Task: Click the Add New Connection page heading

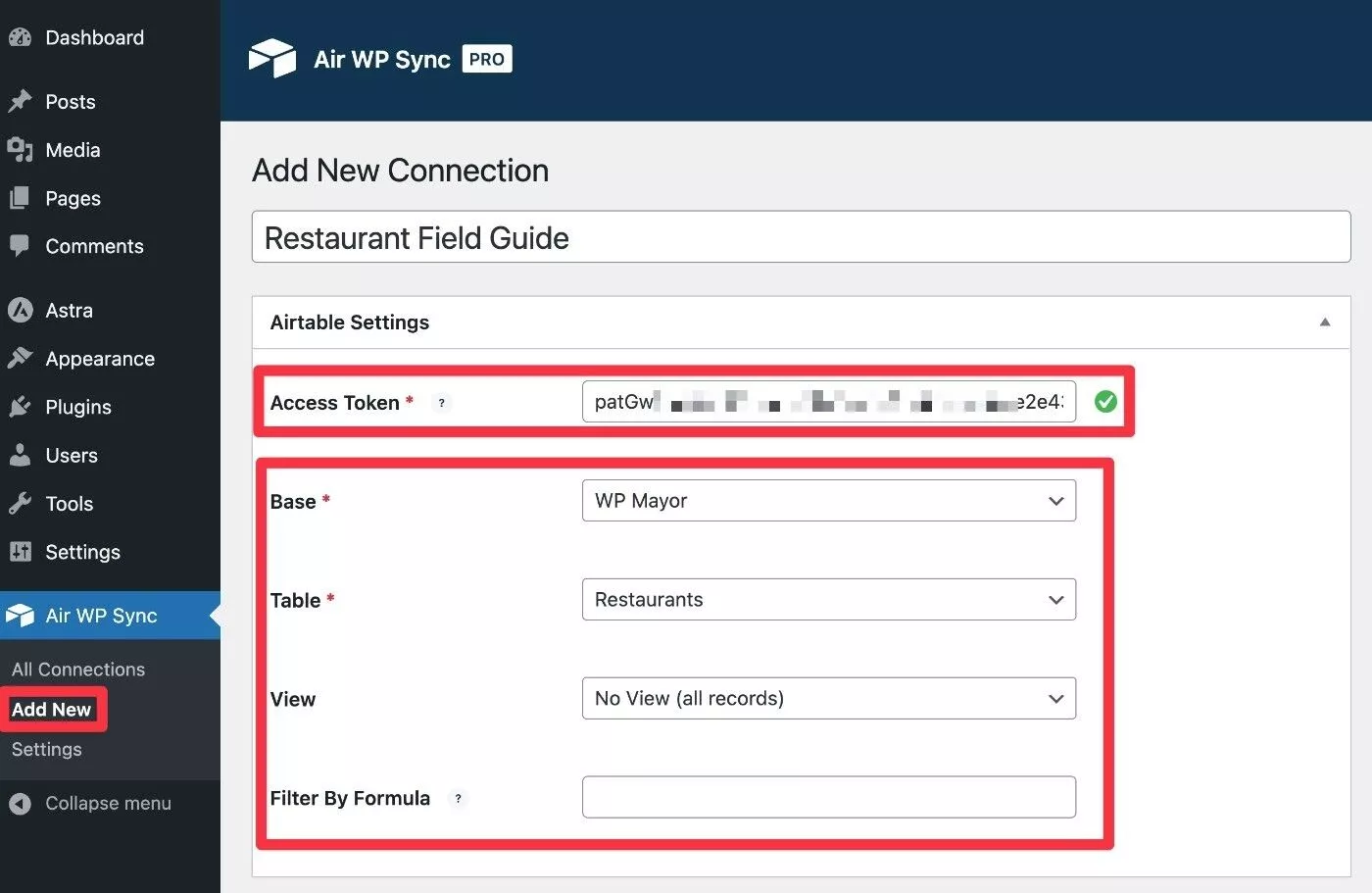Action: point(401,171)
